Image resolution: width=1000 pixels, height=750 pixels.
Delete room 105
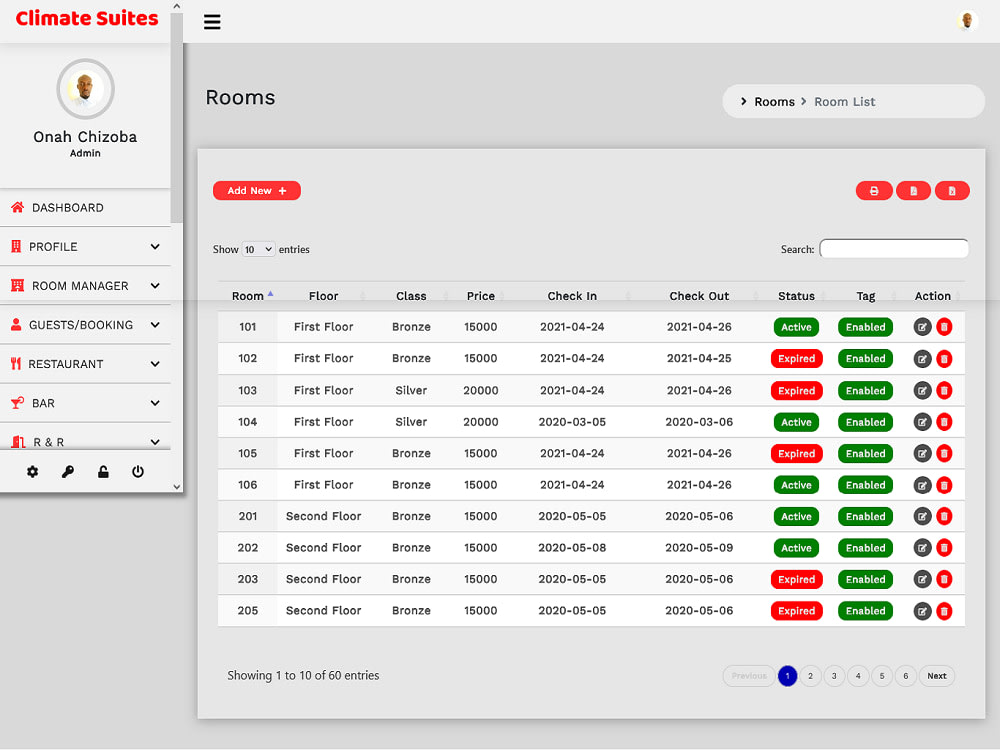(x=945, y=453)
